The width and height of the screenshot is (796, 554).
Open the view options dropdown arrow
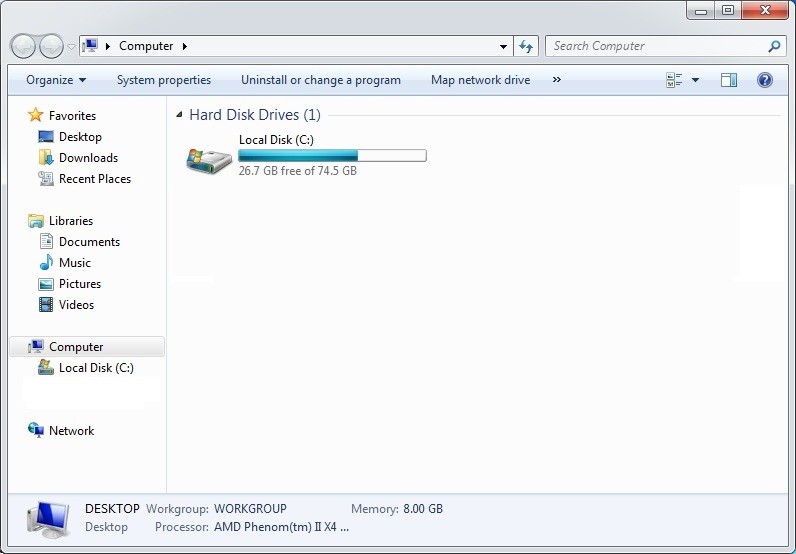695,80
